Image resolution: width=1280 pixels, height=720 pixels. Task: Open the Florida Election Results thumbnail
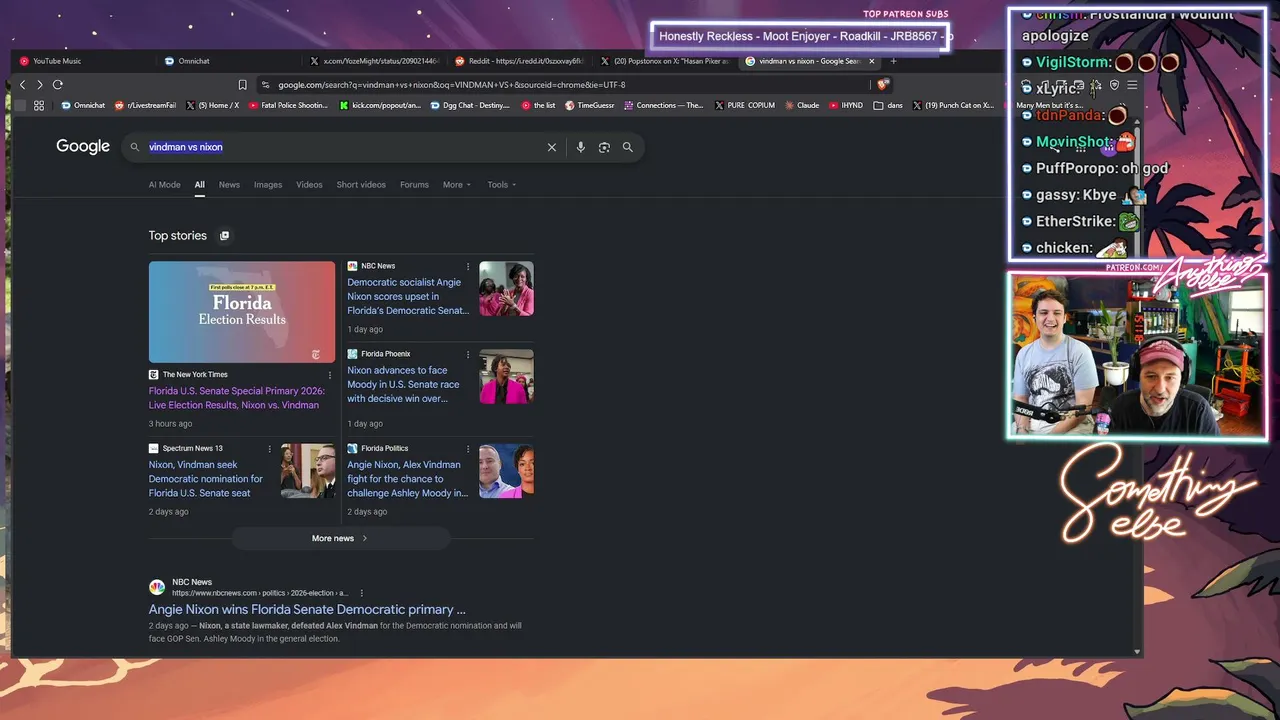242,312
